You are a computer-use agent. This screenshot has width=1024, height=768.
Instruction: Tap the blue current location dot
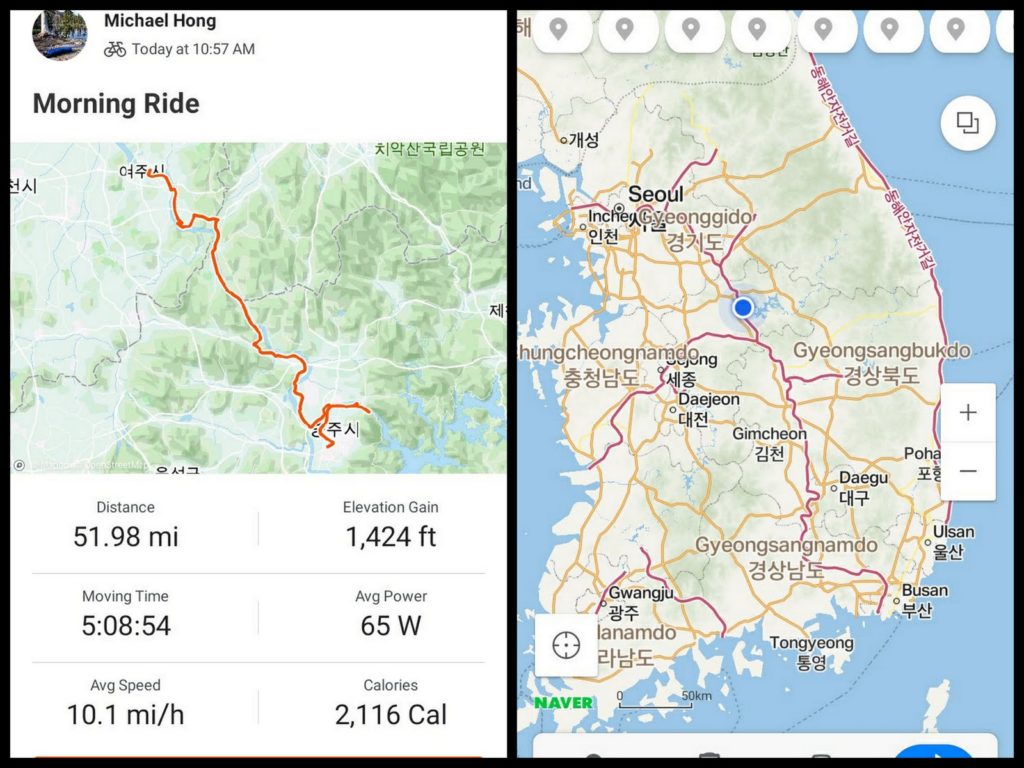742,307
